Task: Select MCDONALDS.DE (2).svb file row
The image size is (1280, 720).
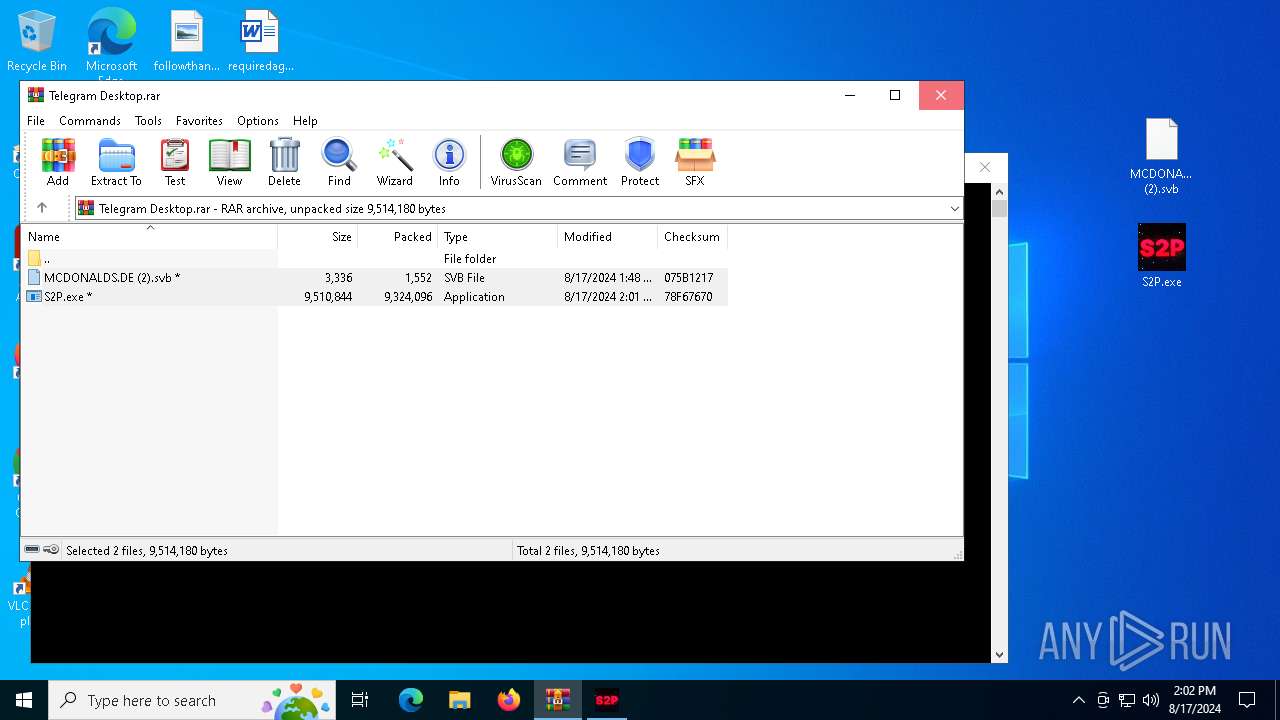Action: point(374,277)
